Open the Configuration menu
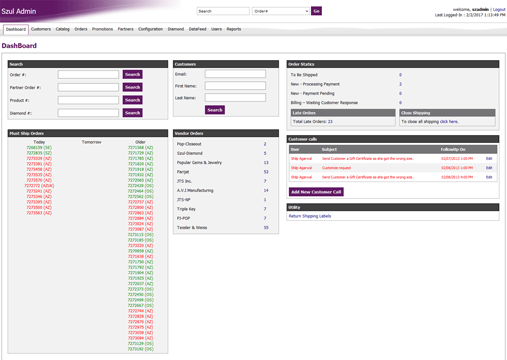Viewport: 507px width, 360px height. (150, 29)
